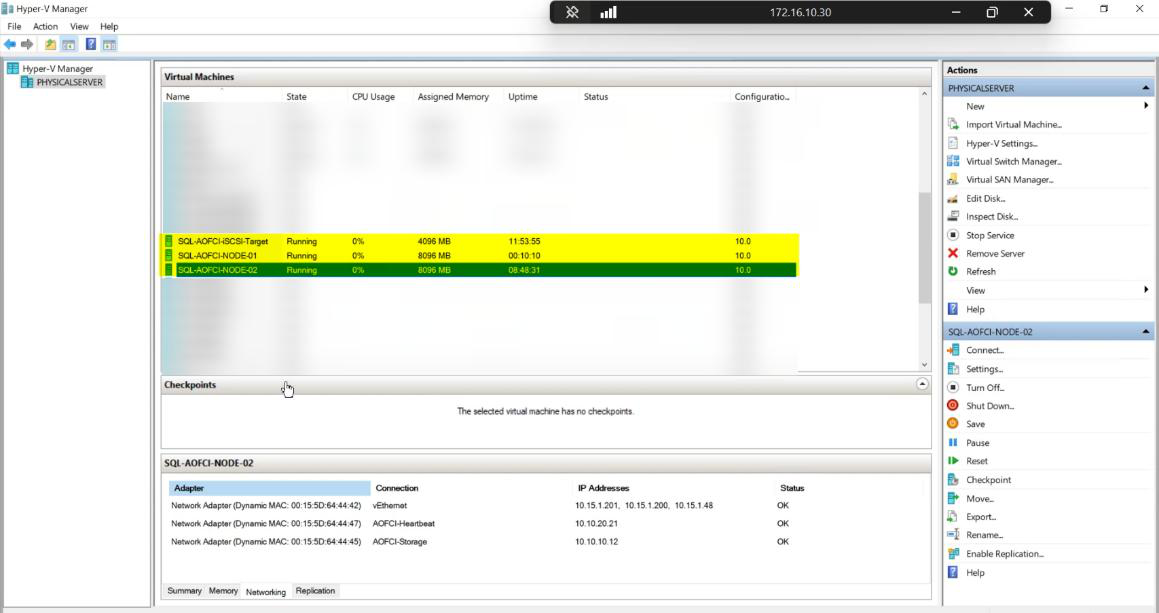Open Hyper-V Settings icon
Screen dimensions: 1159x613
(x=953, y=143)
